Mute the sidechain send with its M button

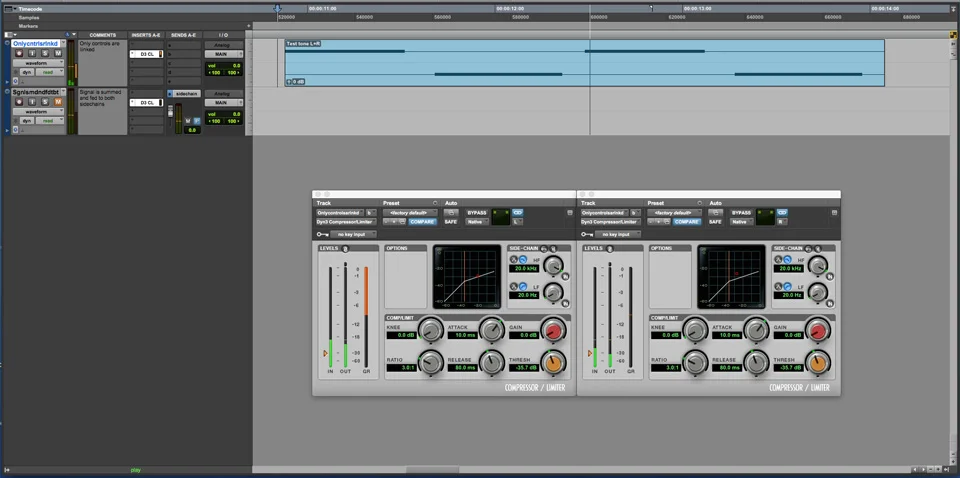(187, 121)
